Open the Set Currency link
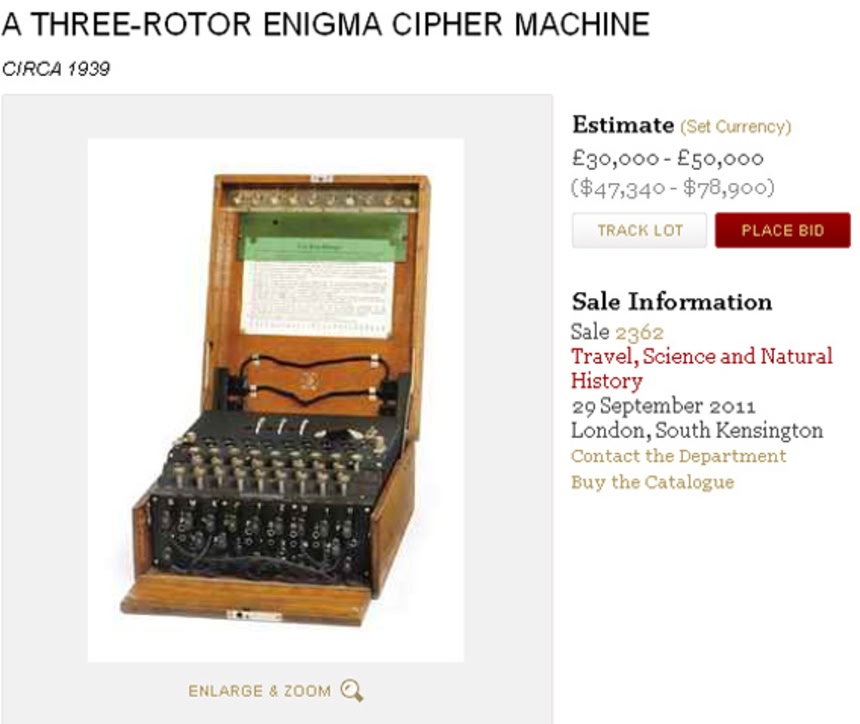Screen dimensions: 860x724 click(735, 127)
